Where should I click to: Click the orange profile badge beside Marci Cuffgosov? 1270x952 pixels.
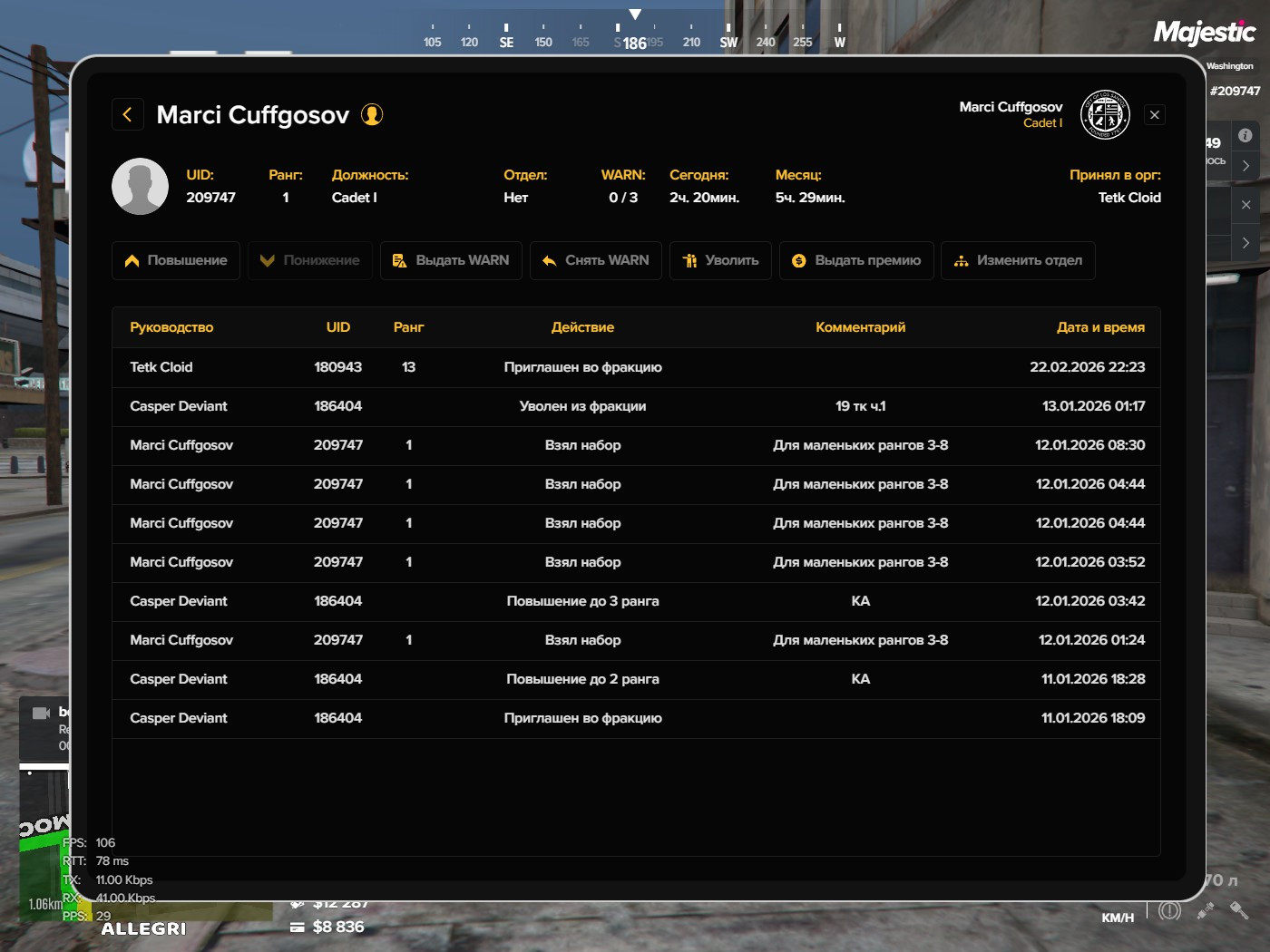372,114
